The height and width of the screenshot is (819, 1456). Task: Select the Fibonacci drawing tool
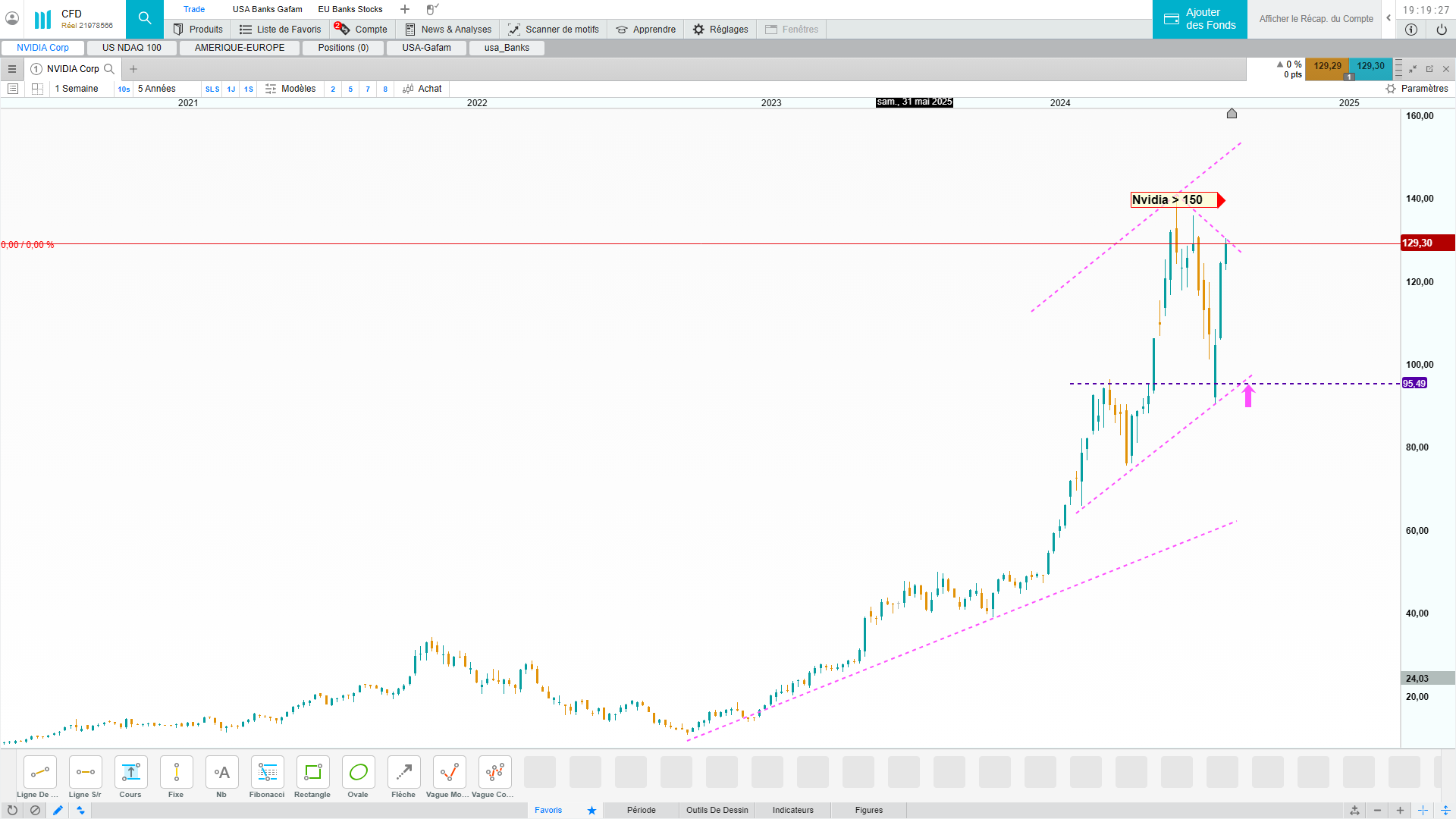click(267, 773)
